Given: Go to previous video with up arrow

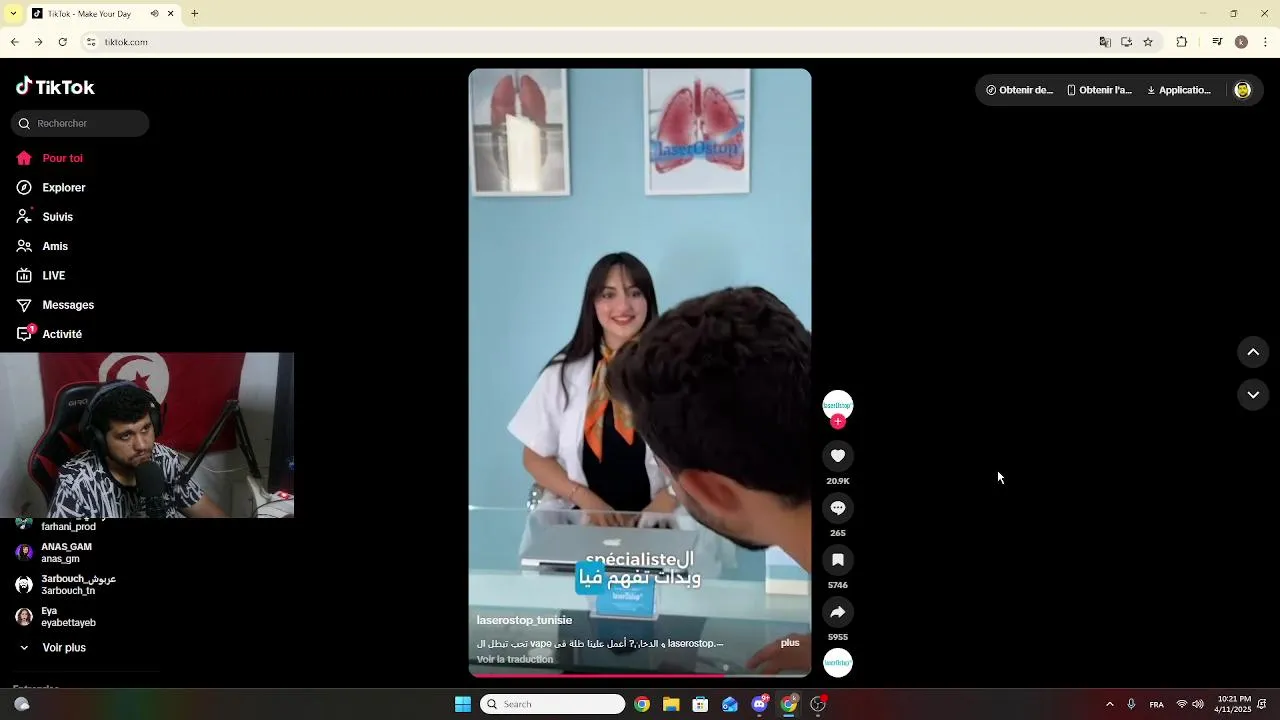Looking at the screenshot, I should tap(1253, 352).
